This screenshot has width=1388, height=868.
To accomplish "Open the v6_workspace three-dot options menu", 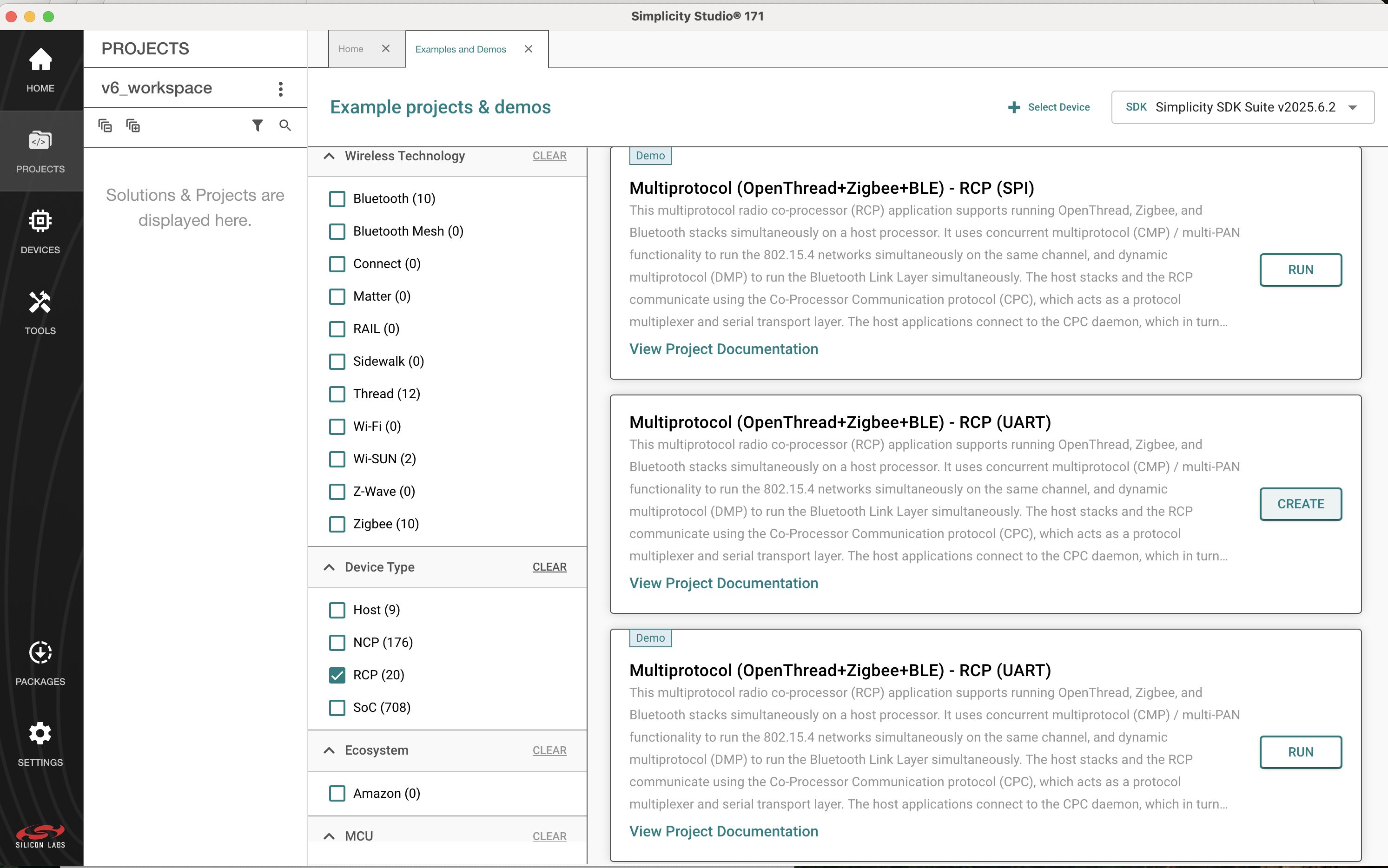I will point(281,88).
